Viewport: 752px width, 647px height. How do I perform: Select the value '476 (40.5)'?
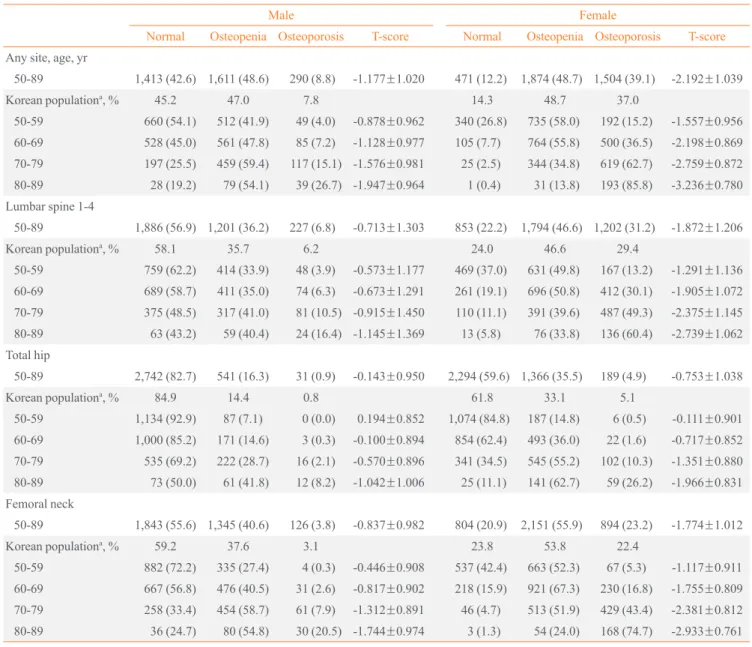click(243, 589)
